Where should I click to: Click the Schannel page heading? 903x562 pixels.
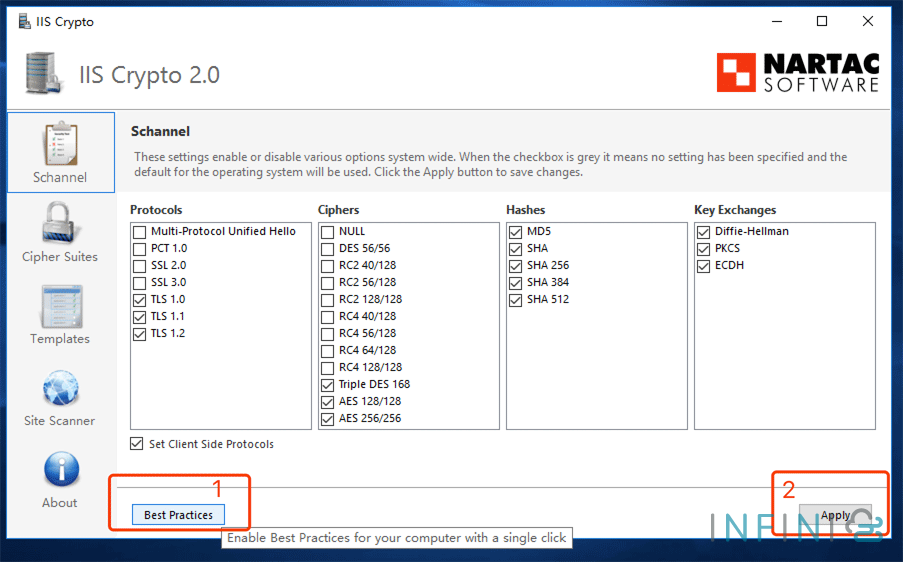(160, 131)
